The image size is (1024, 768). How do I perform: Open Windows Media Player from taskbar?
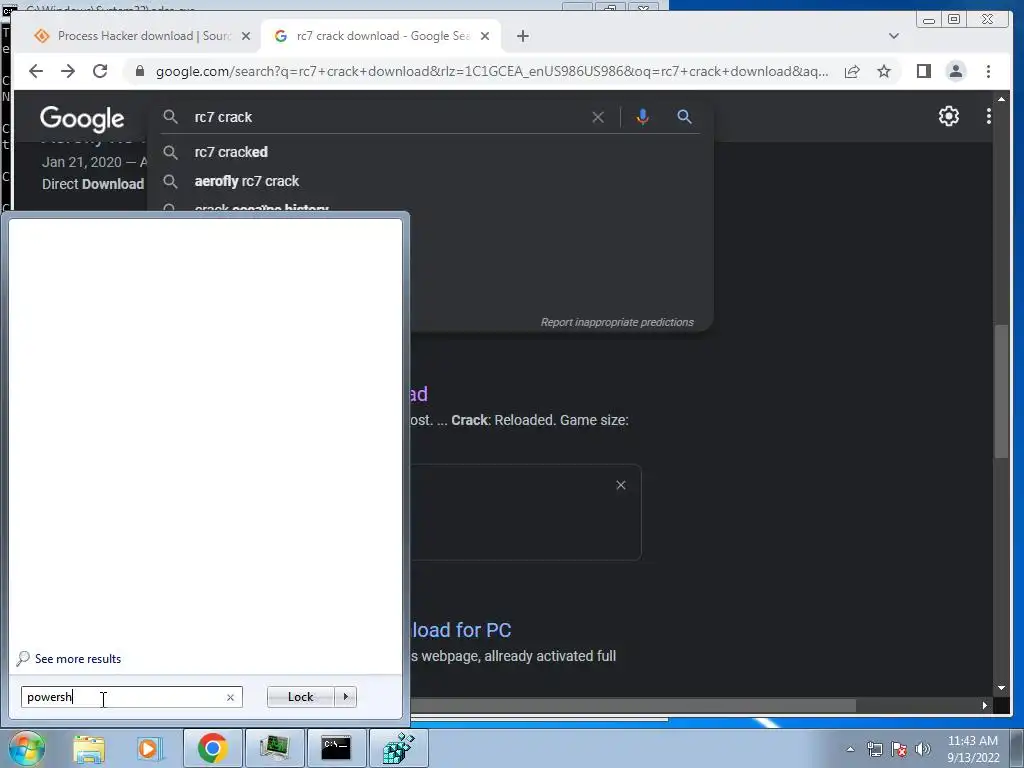pos(149,748)
